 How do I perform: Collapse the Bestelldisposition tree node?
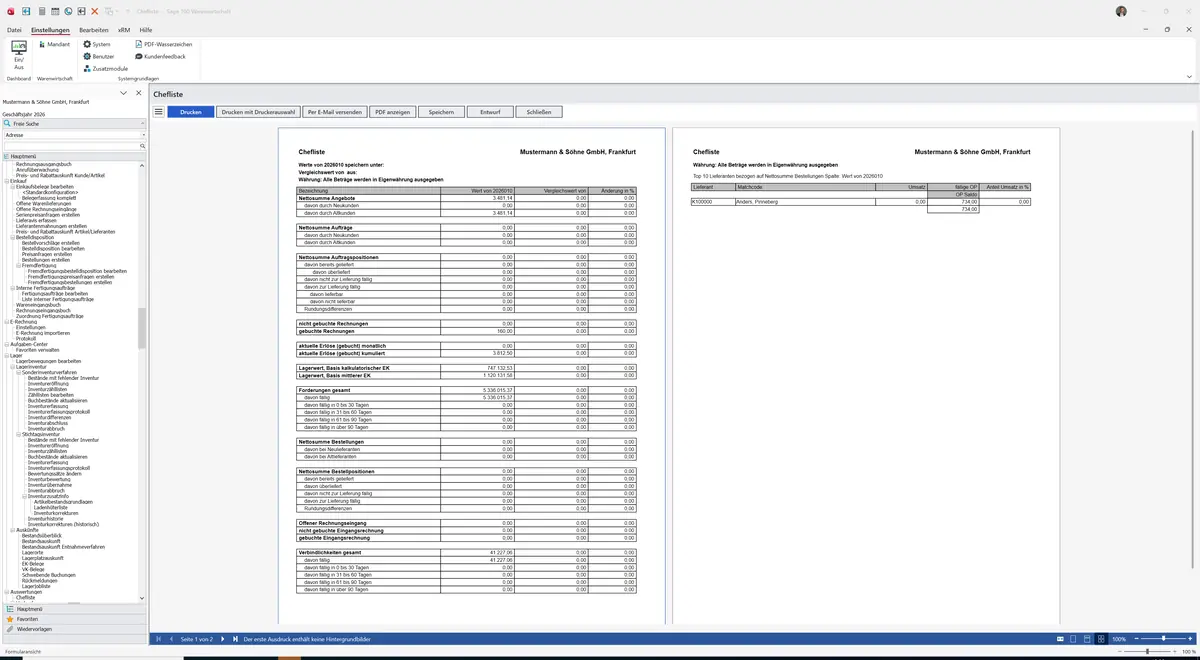click(12, 237)
